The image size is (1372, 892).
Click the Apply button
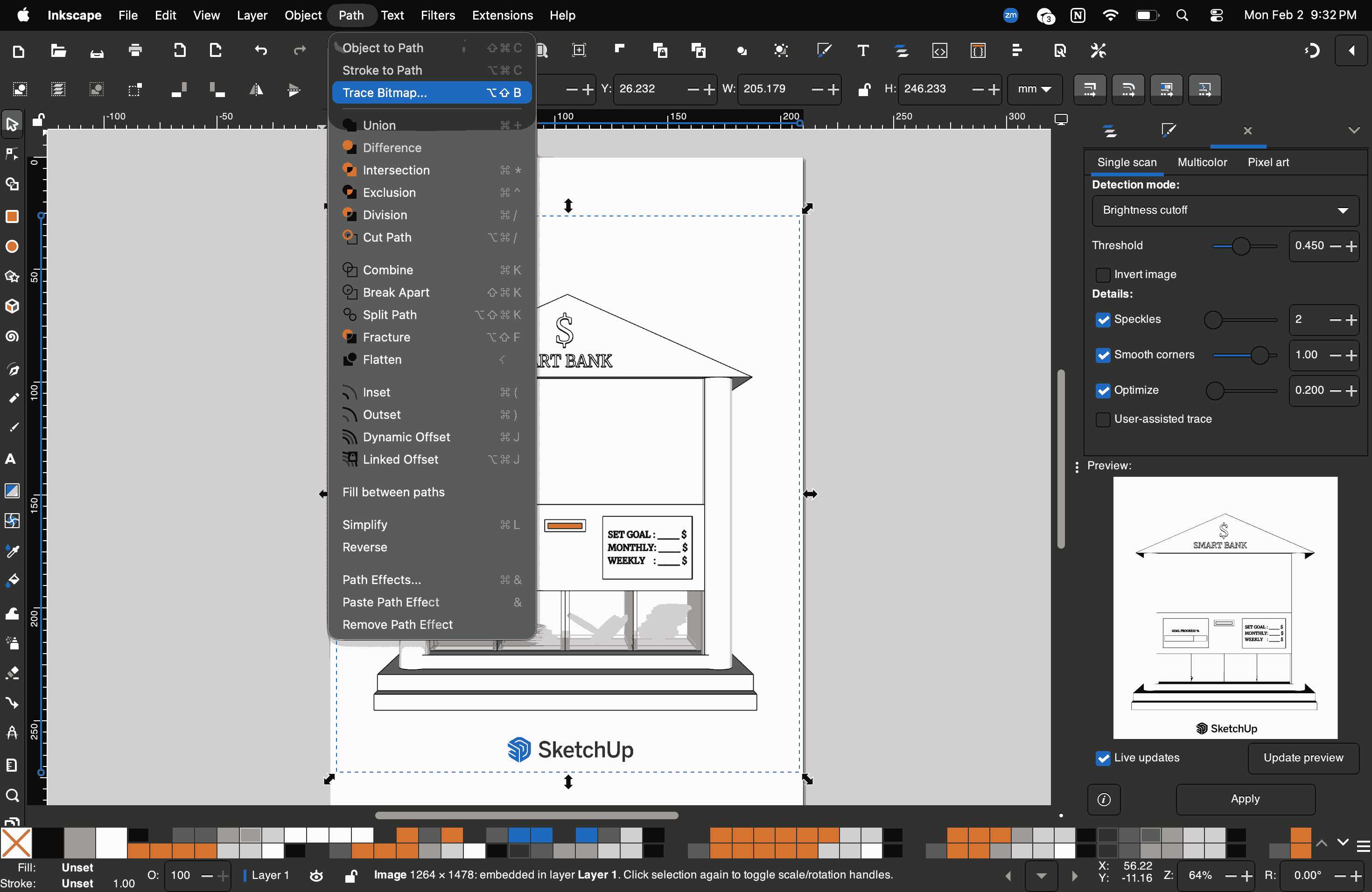coord(1245,799)
